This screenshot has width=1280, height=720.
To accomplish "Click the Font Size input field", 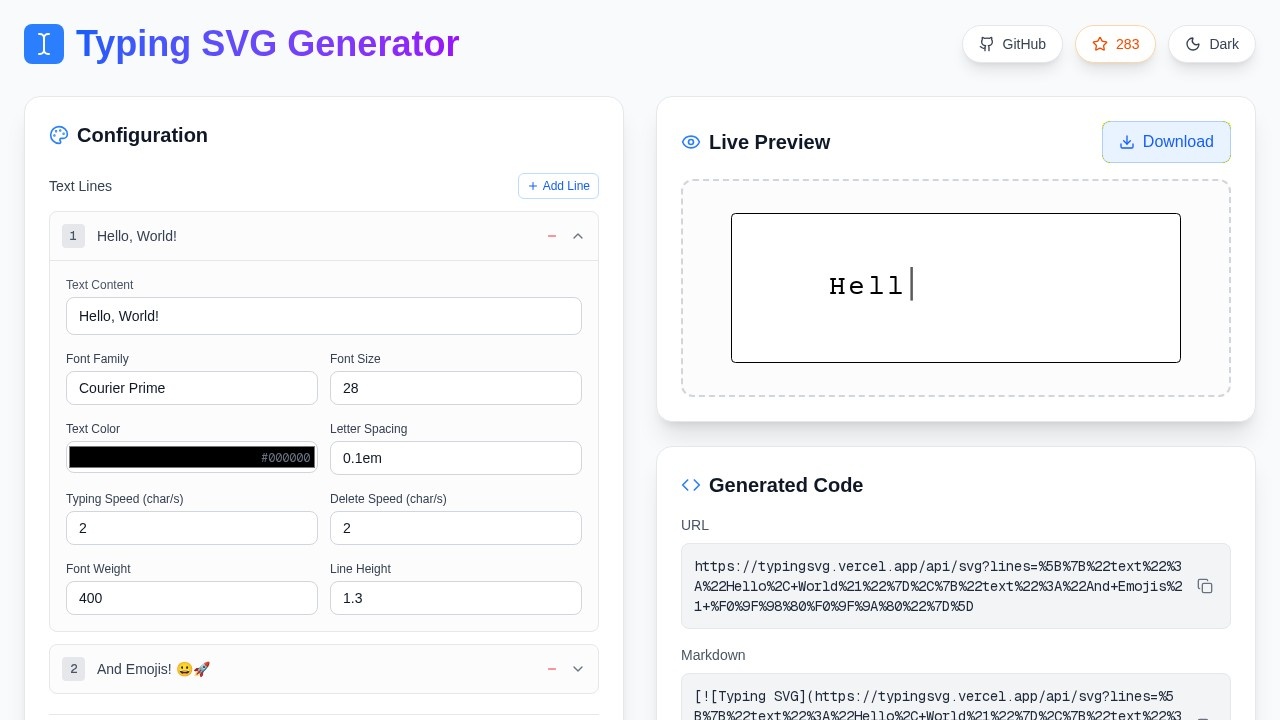I will click(456, 388).
